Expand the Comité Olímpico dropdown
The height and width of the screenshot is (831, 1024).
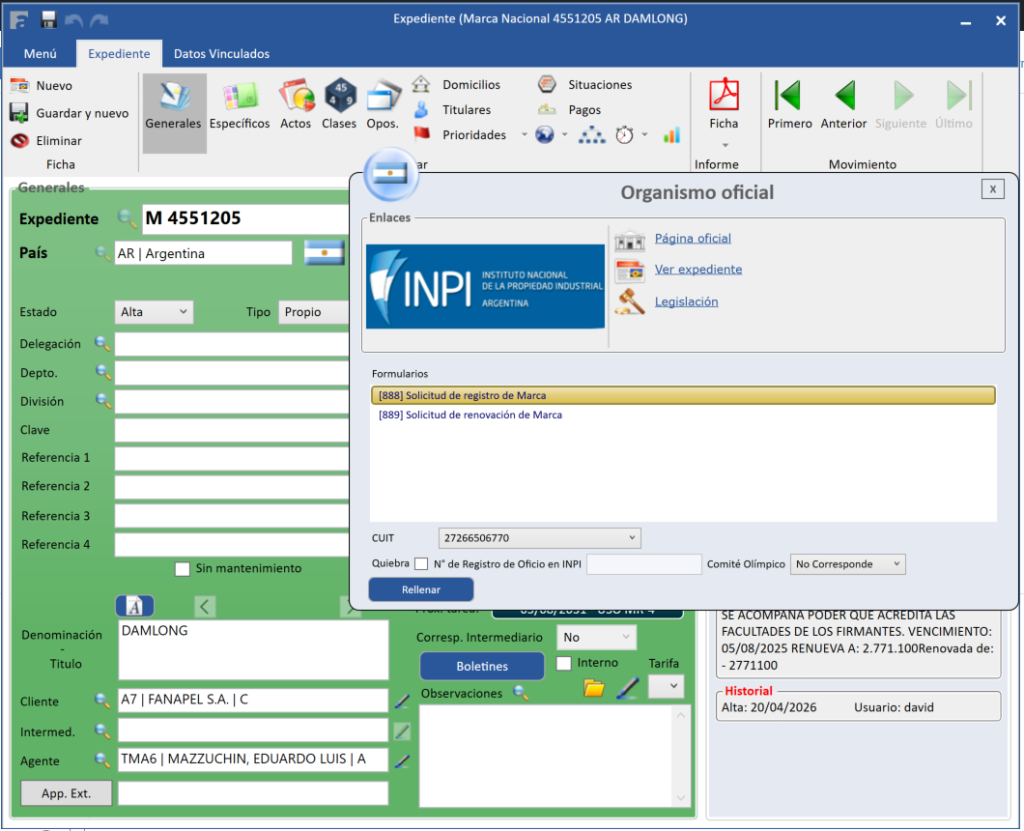click(896, 564)
